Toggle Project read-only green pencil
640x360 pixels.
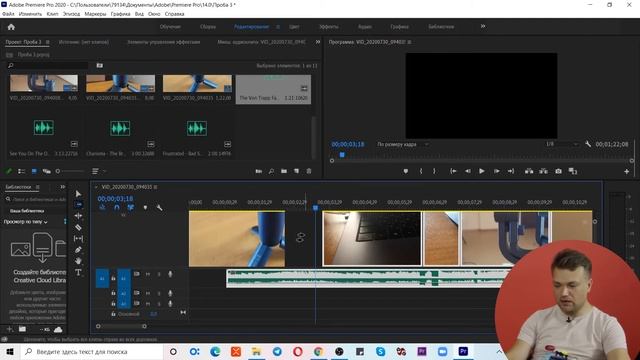(x=9, y=171)
